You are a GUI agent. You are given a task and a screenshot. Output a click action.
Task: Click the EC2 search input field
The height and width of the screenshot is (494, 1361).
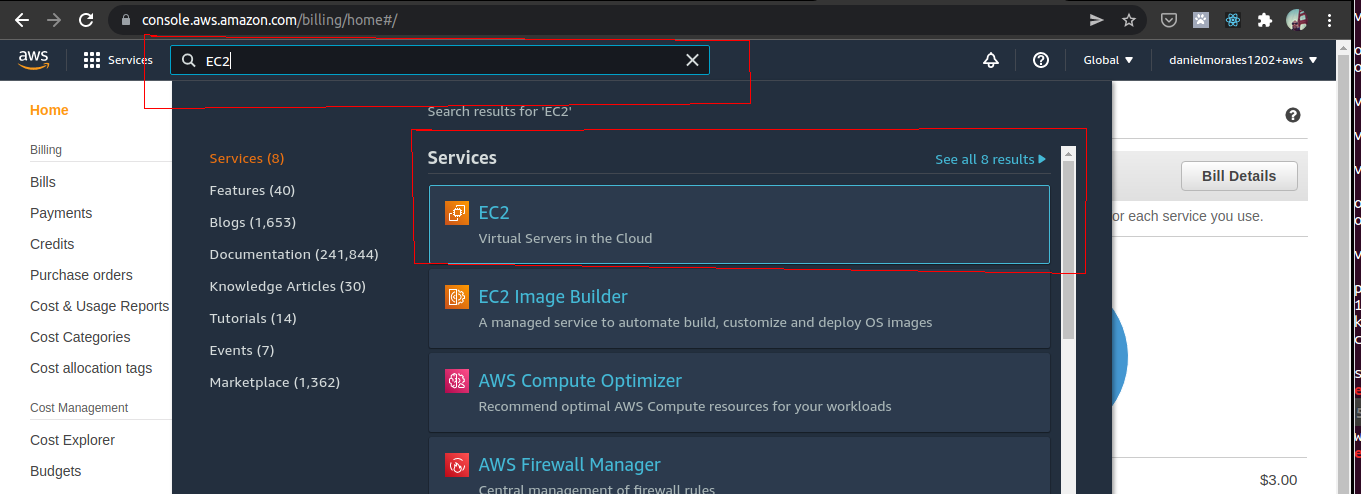tap(440, 60)
